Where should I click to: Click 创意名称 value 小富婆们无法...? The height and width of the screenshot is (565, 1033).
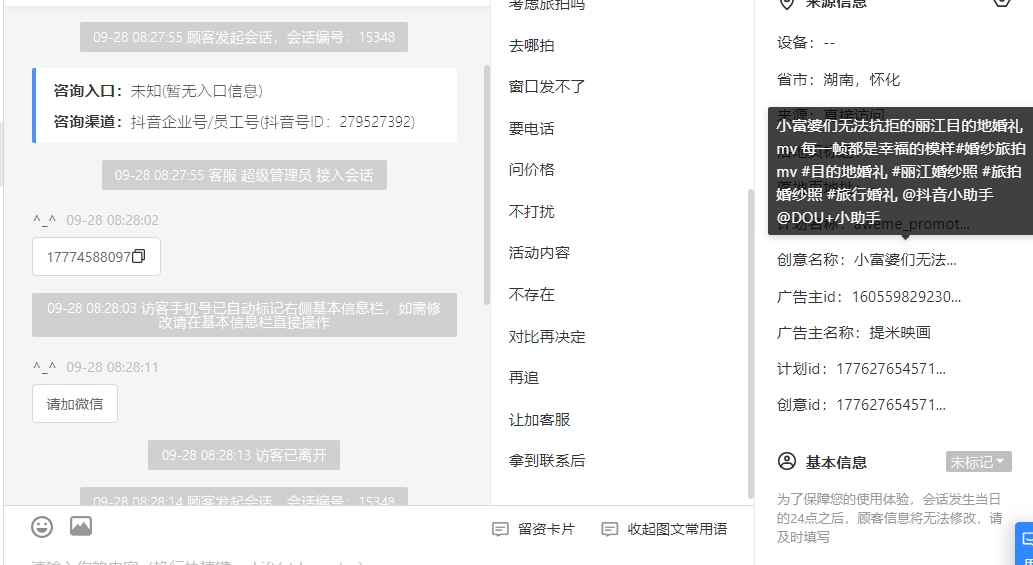click(905, 259)
